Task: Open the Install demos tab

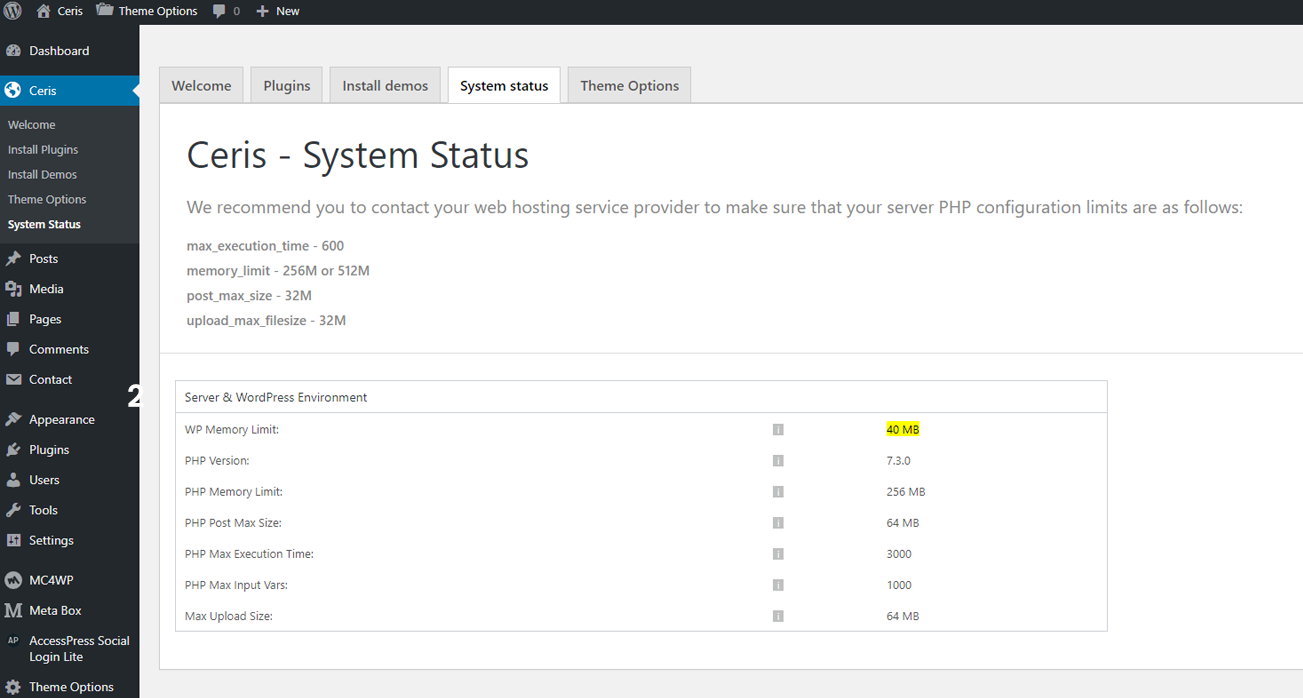Action: click(385, 85)
